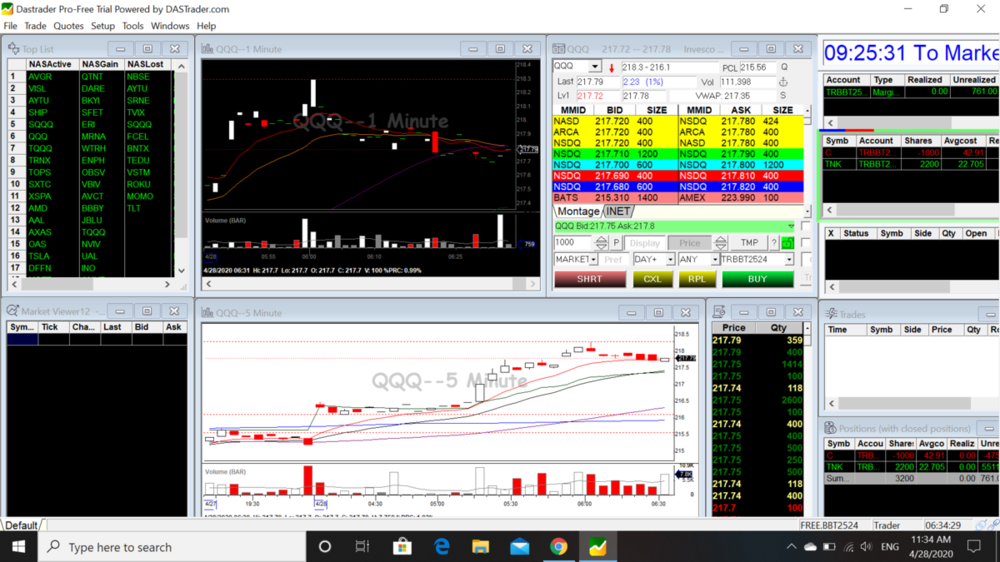Switch to the INET tab in montage
This screenshot has height=562, width=1000.
(618, 211)
